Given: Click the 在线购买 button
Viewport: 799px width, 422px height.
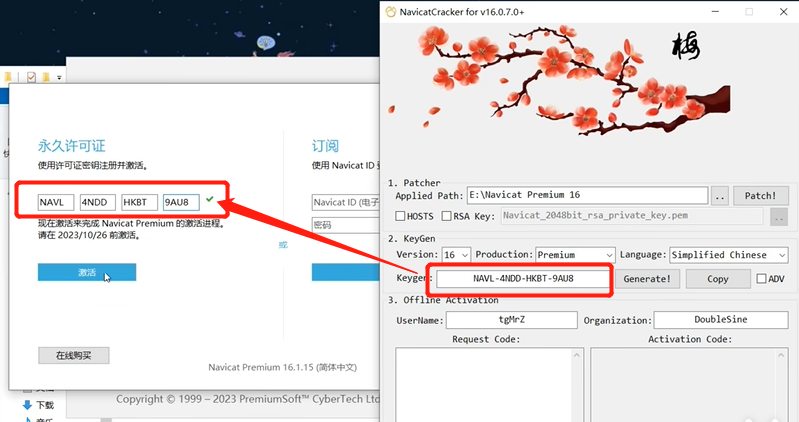Looking at the screenshot, I should (x=74, y=355).
